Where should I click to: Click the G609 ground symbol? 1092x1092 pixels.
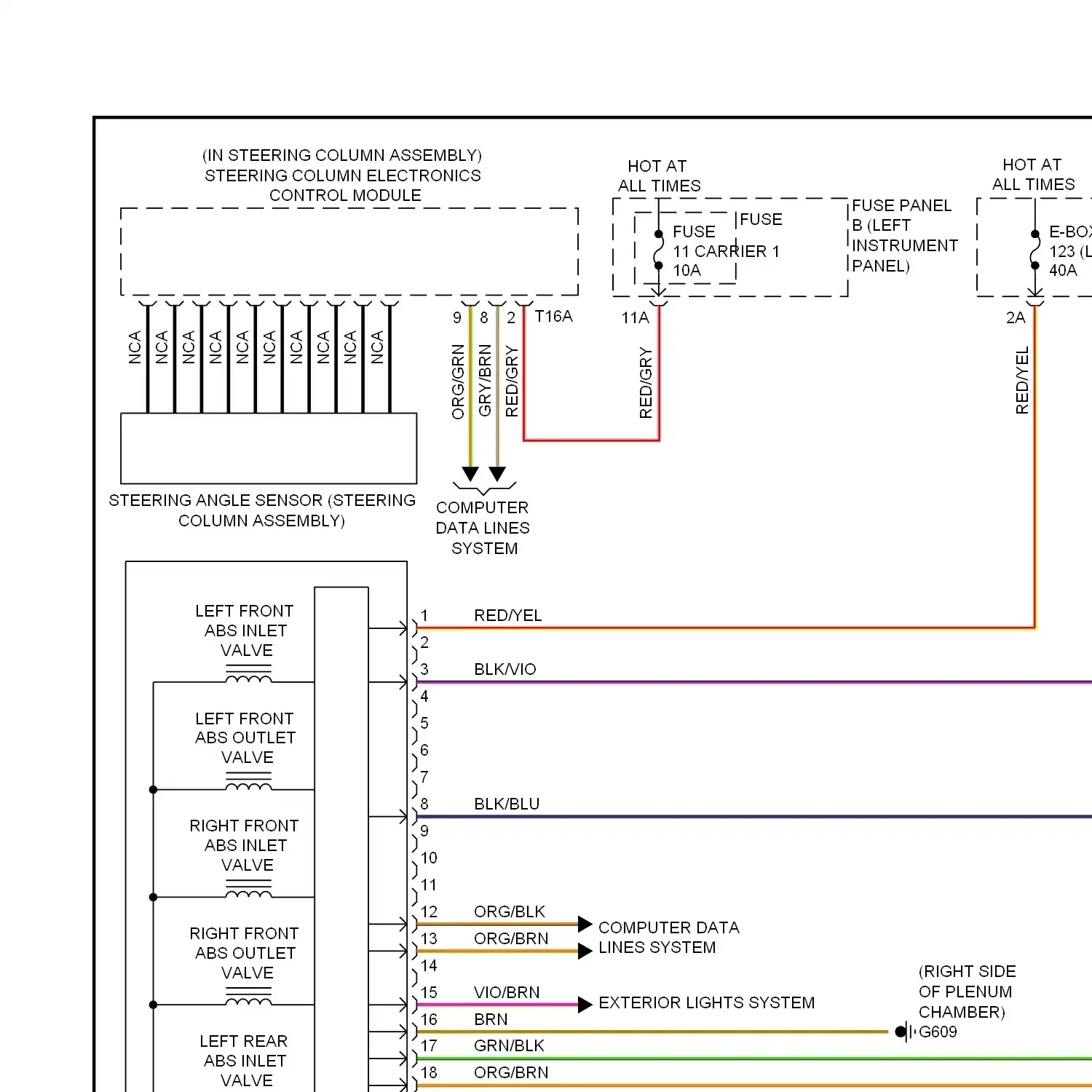tap(904, 1032)
